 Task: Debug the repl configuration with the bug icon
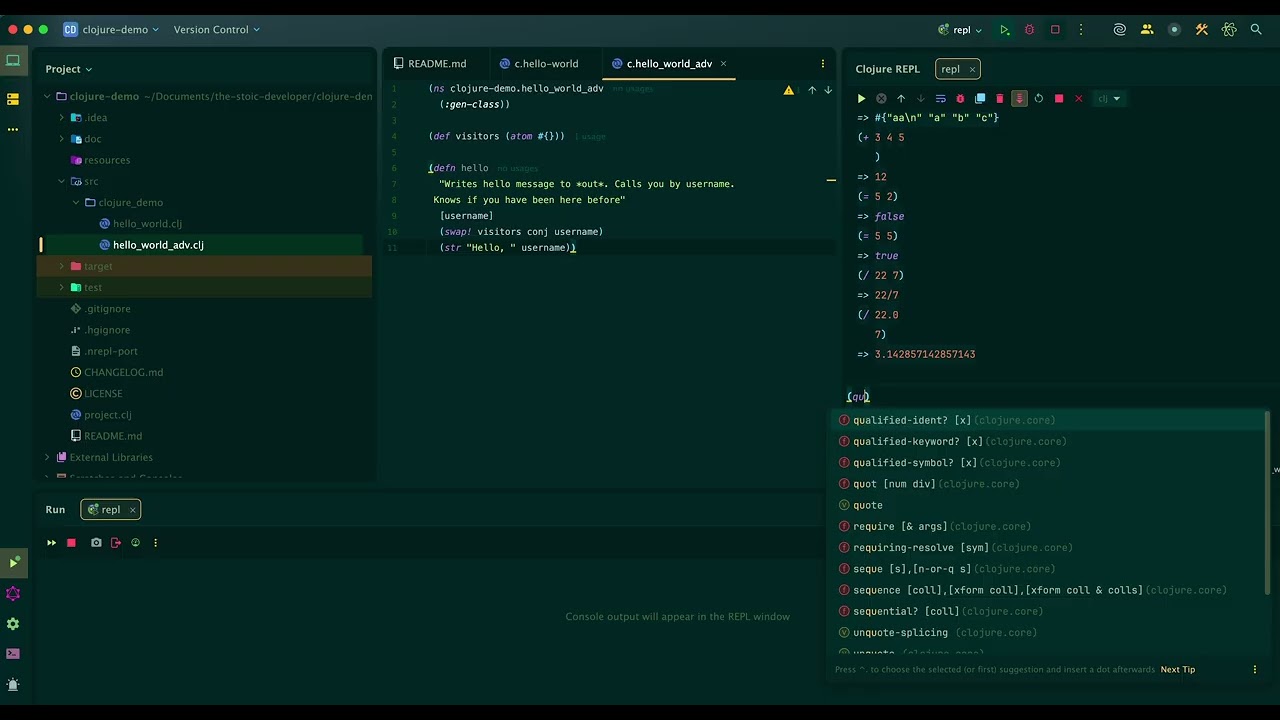tap(1029, 30)
